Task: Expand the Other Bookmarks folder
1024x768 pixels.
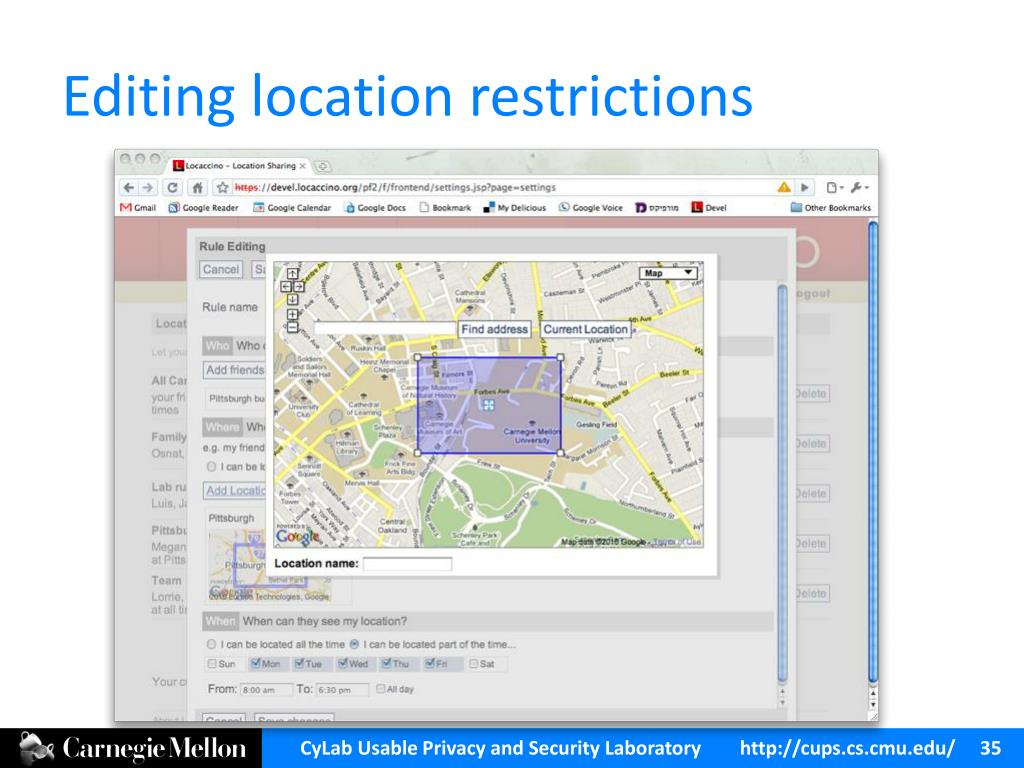Action: click(831, 208)
